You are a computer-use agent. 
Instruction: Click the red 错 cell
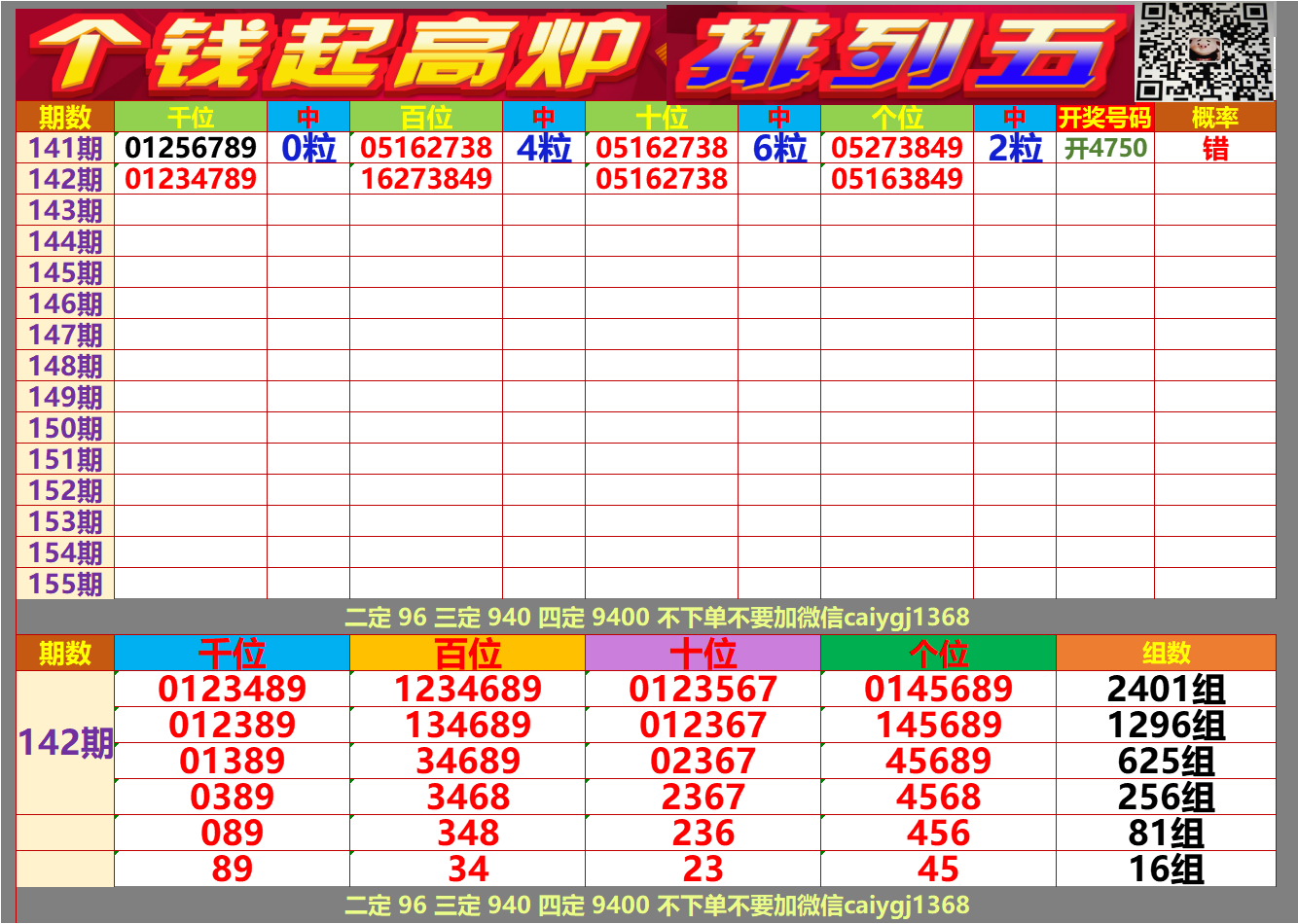(x=1214, y=148)
